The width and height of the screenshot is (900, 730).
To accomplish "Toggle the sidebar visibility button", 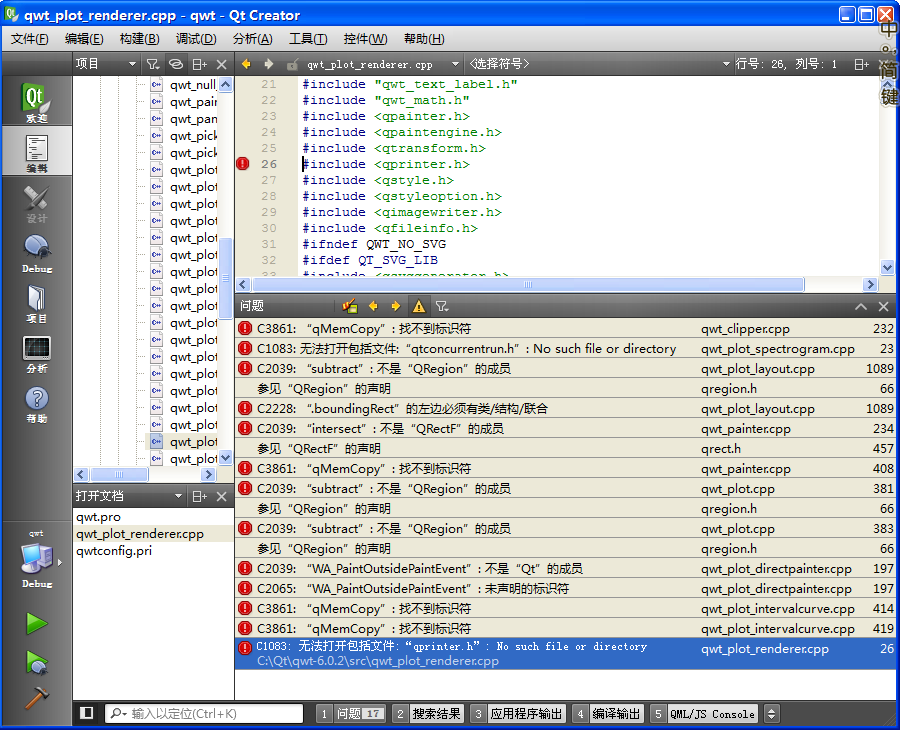I will tap(87, 713).
